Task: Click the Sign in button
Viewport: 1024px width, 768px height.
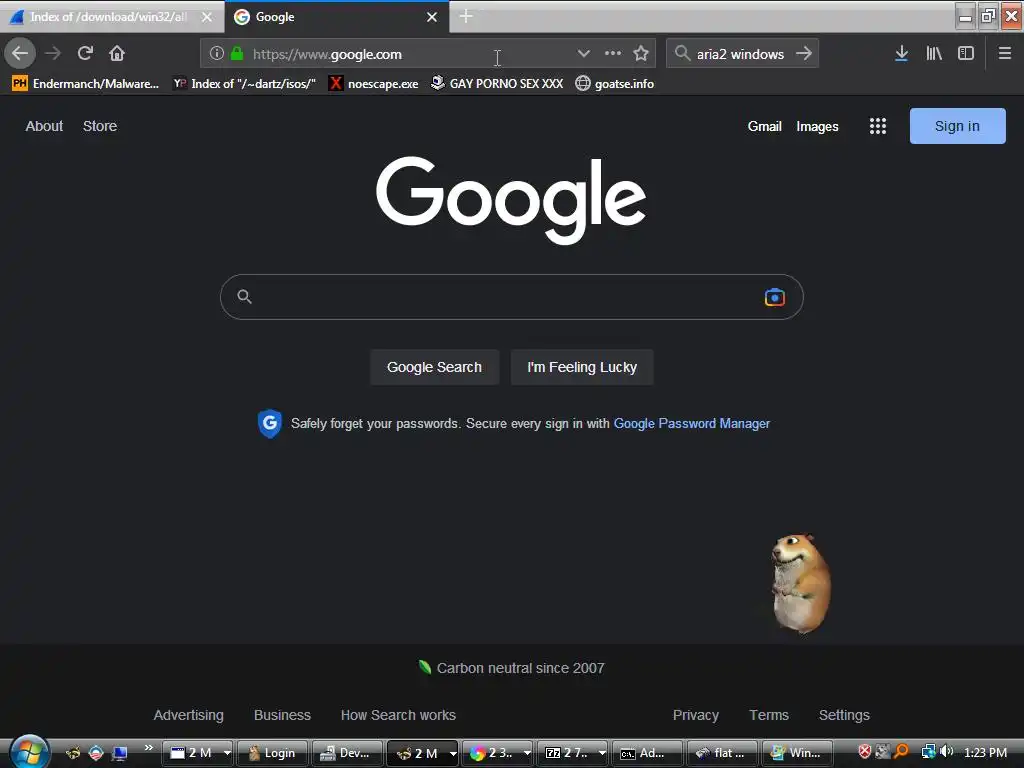Action: [x=957, y=126]
